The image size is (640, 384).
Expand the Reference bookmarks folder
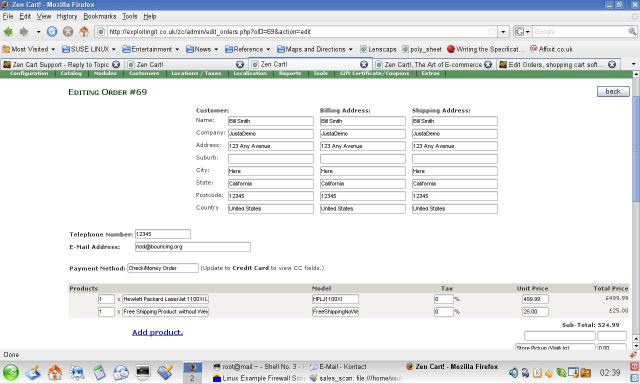[247, 49]
